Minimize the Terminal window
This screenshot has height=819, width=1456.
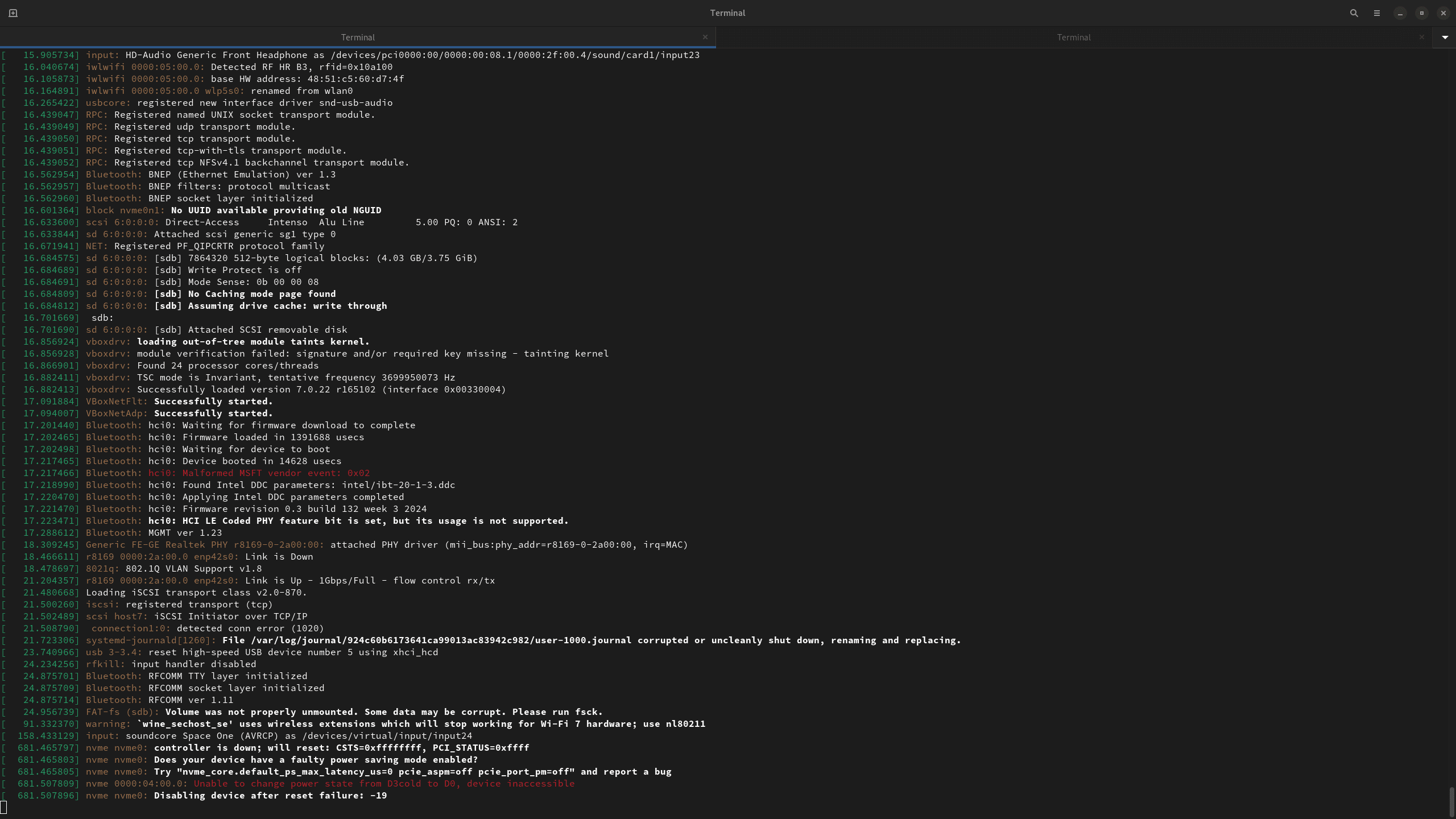point(1400,13)
